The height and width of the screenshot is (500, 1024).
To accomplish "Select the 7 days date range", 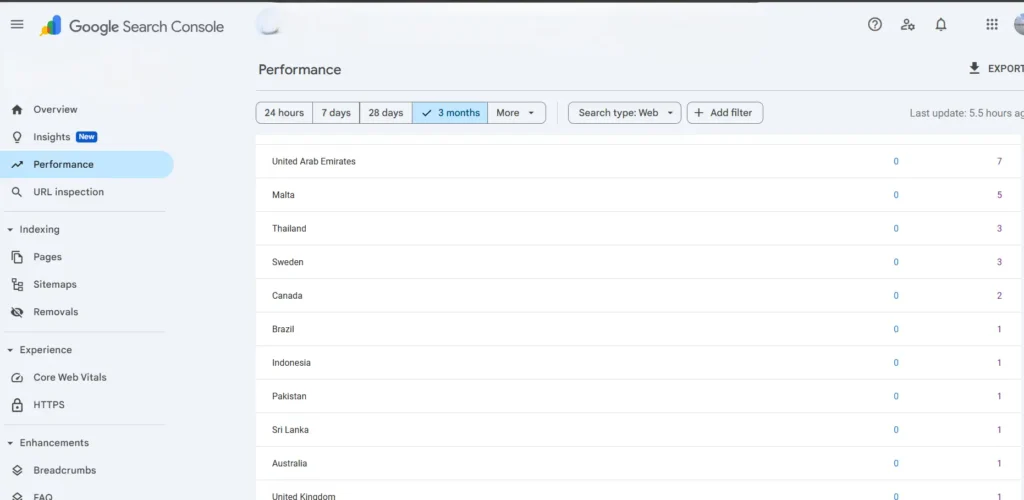I will click(x=336, y=113).
